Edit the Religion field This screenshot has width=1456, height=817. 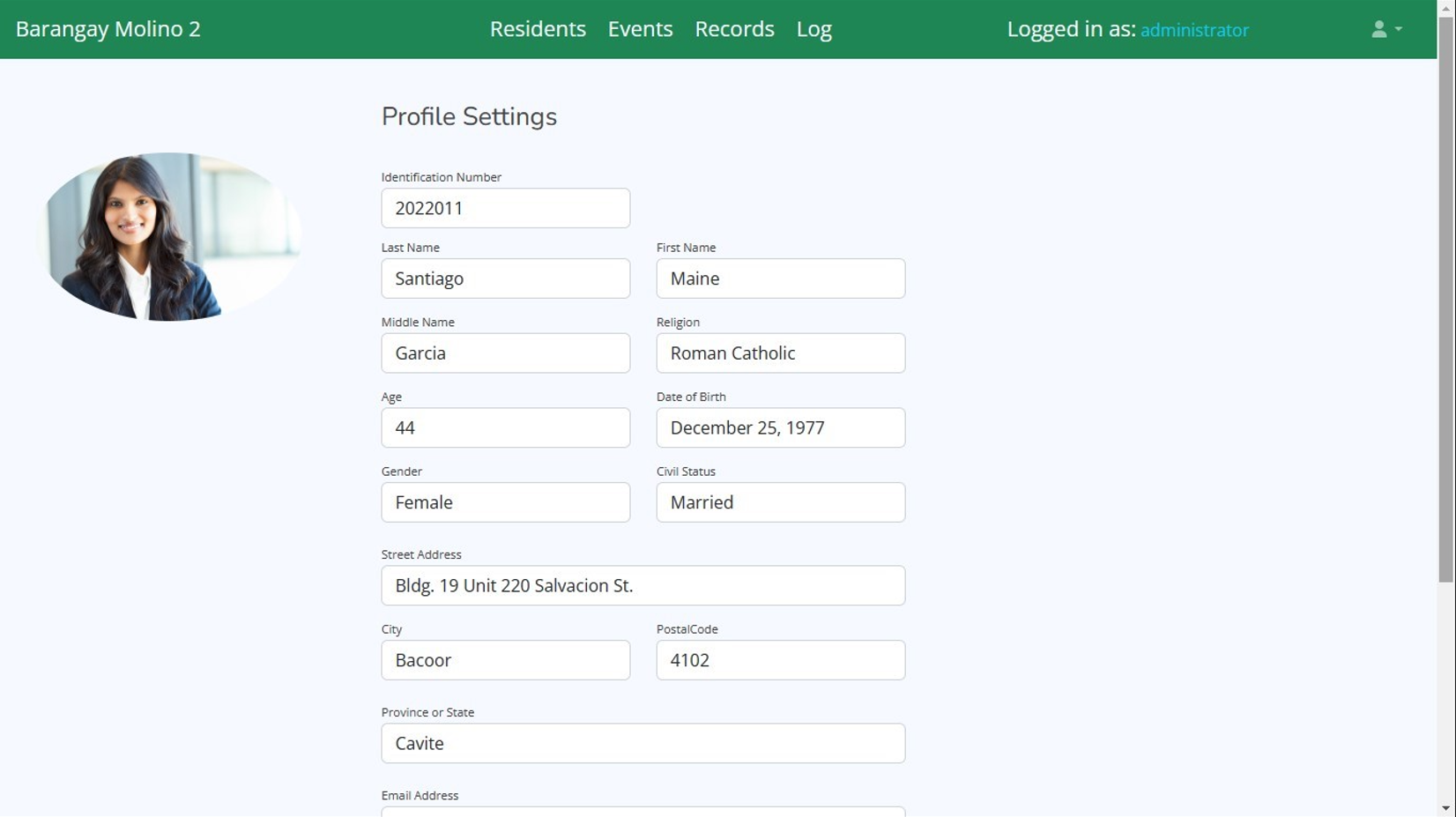point(780,353)
